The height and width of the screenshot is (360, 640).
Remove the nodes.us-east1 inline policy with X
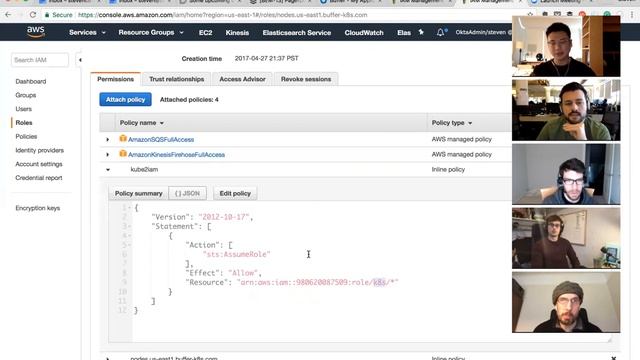click(613, 358)
